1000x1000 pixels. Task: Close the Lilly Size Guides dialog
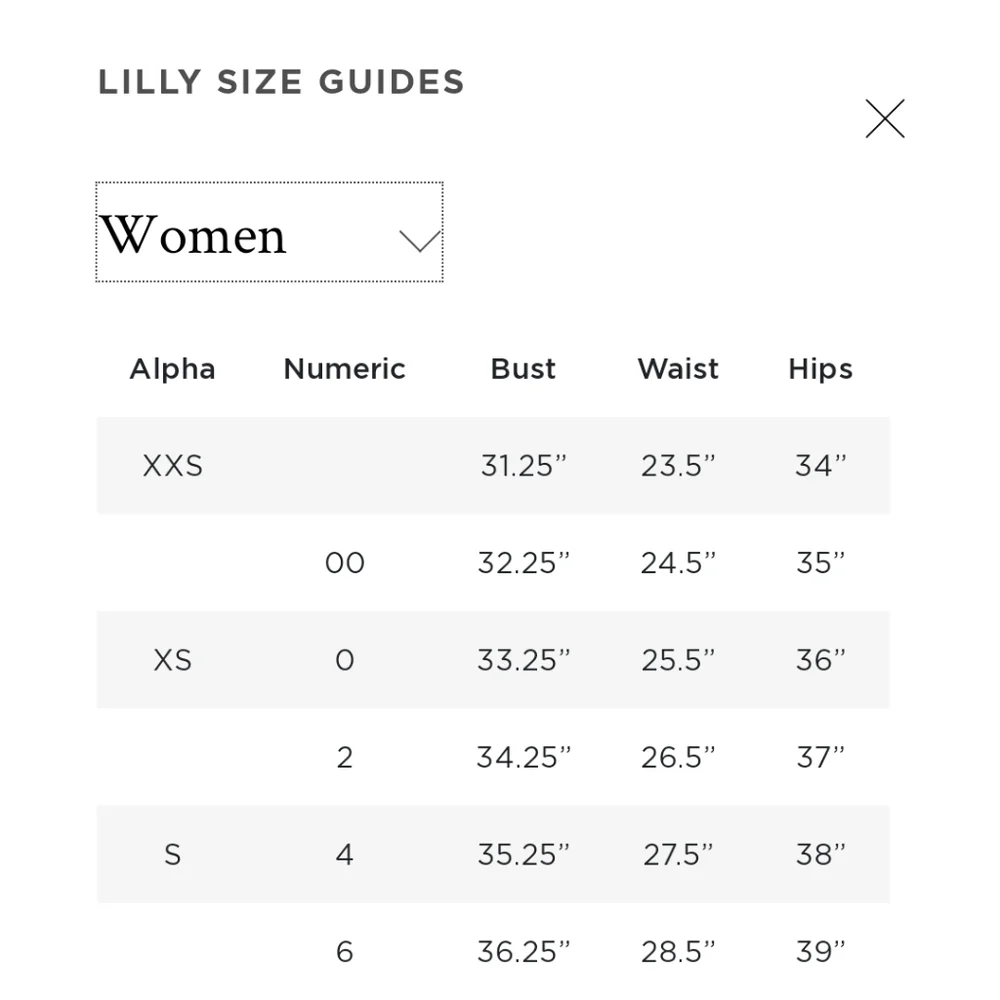(x=885, y=119)
